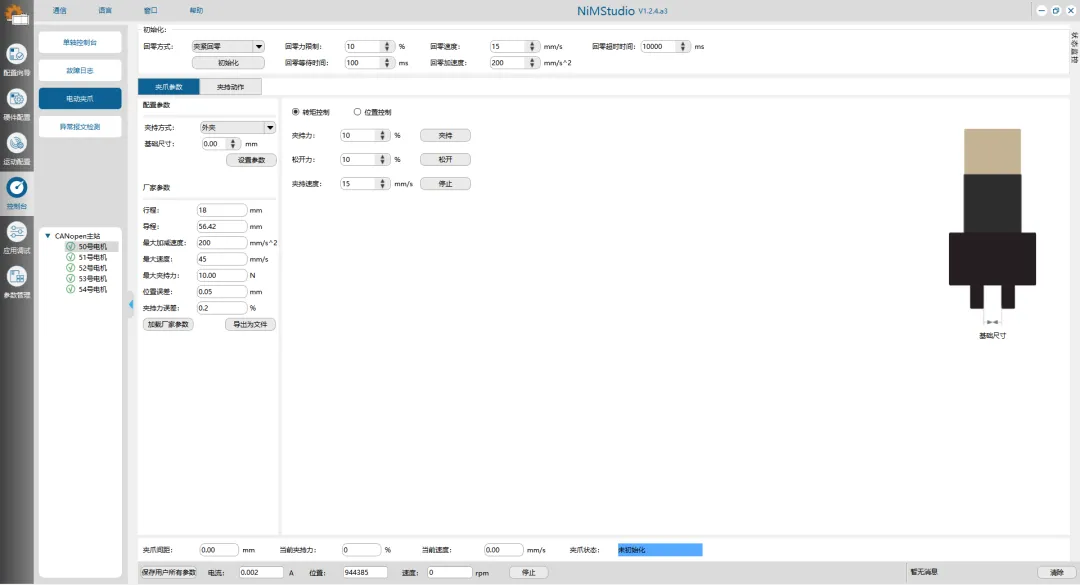Viewport: 1080px width, 585px height.
Task: Select 位置控制 radio button
Action: point(357,112)
